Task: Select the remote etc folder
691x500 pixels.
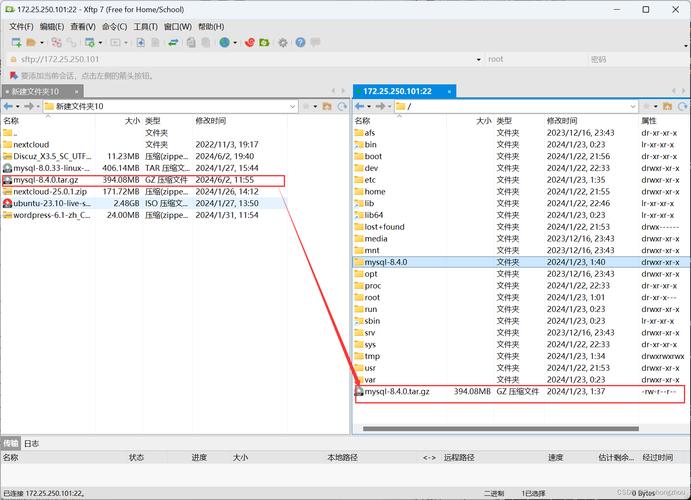Action: (521, 180)
